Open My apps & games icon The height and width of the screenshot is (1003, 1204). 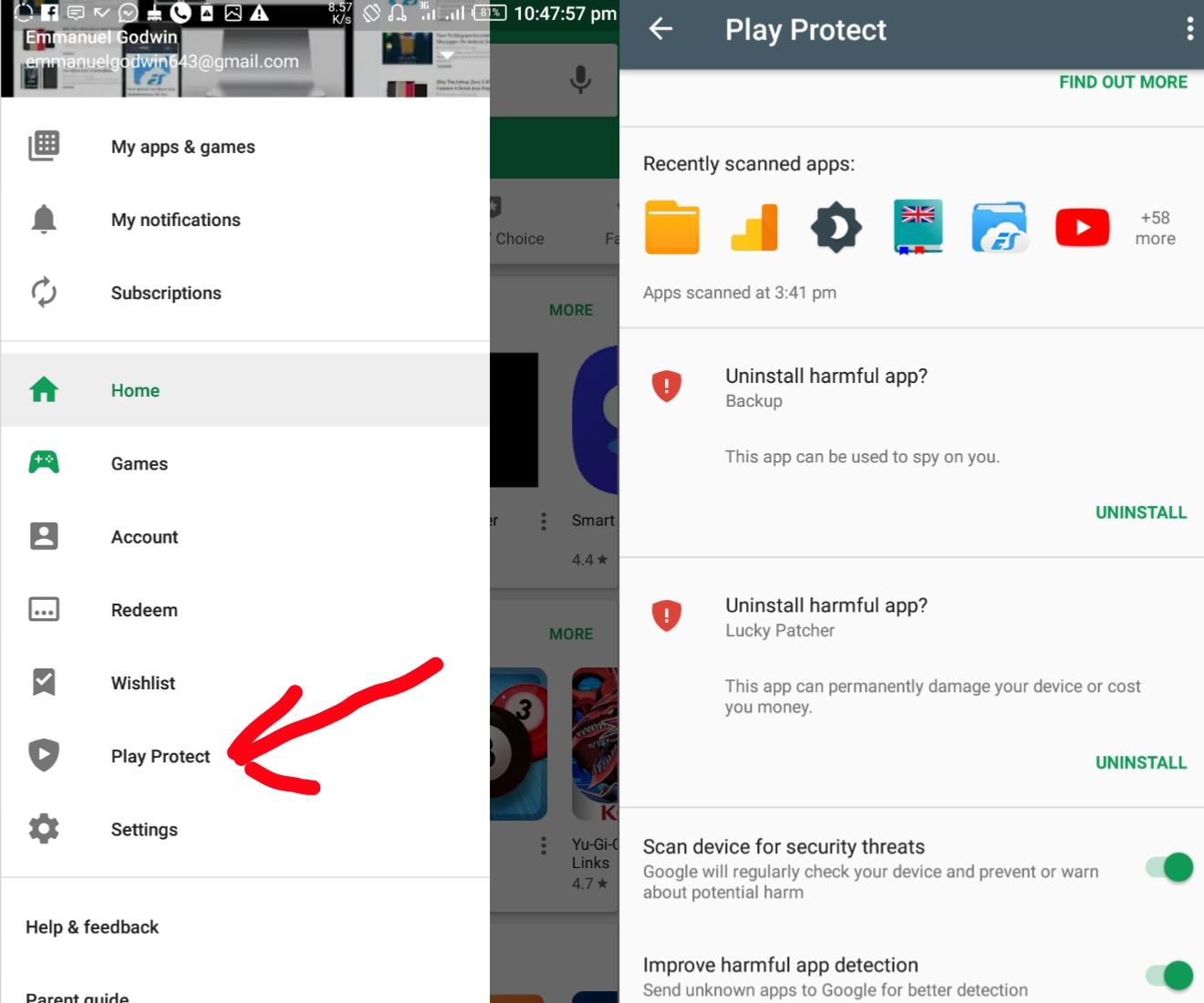coord(44,146)
